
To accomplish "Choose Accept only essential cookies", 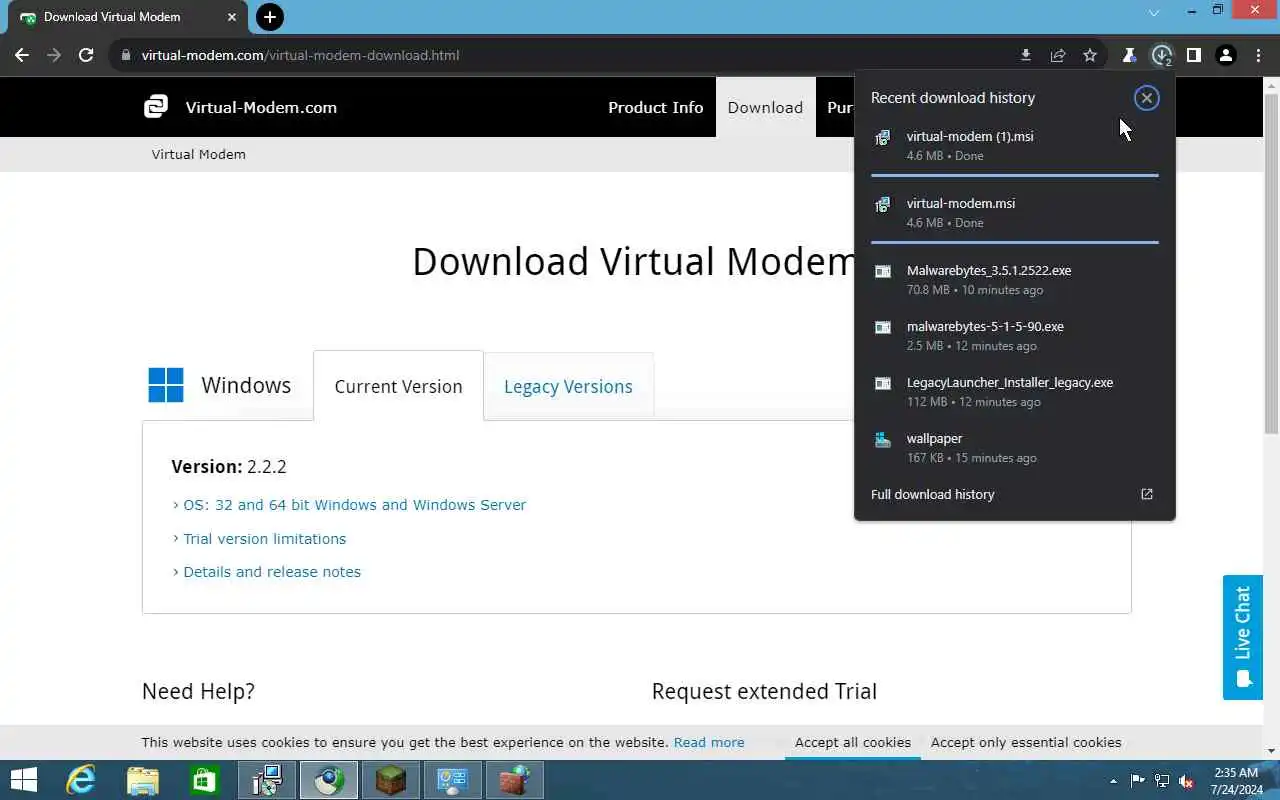I will pos(1026,742).
